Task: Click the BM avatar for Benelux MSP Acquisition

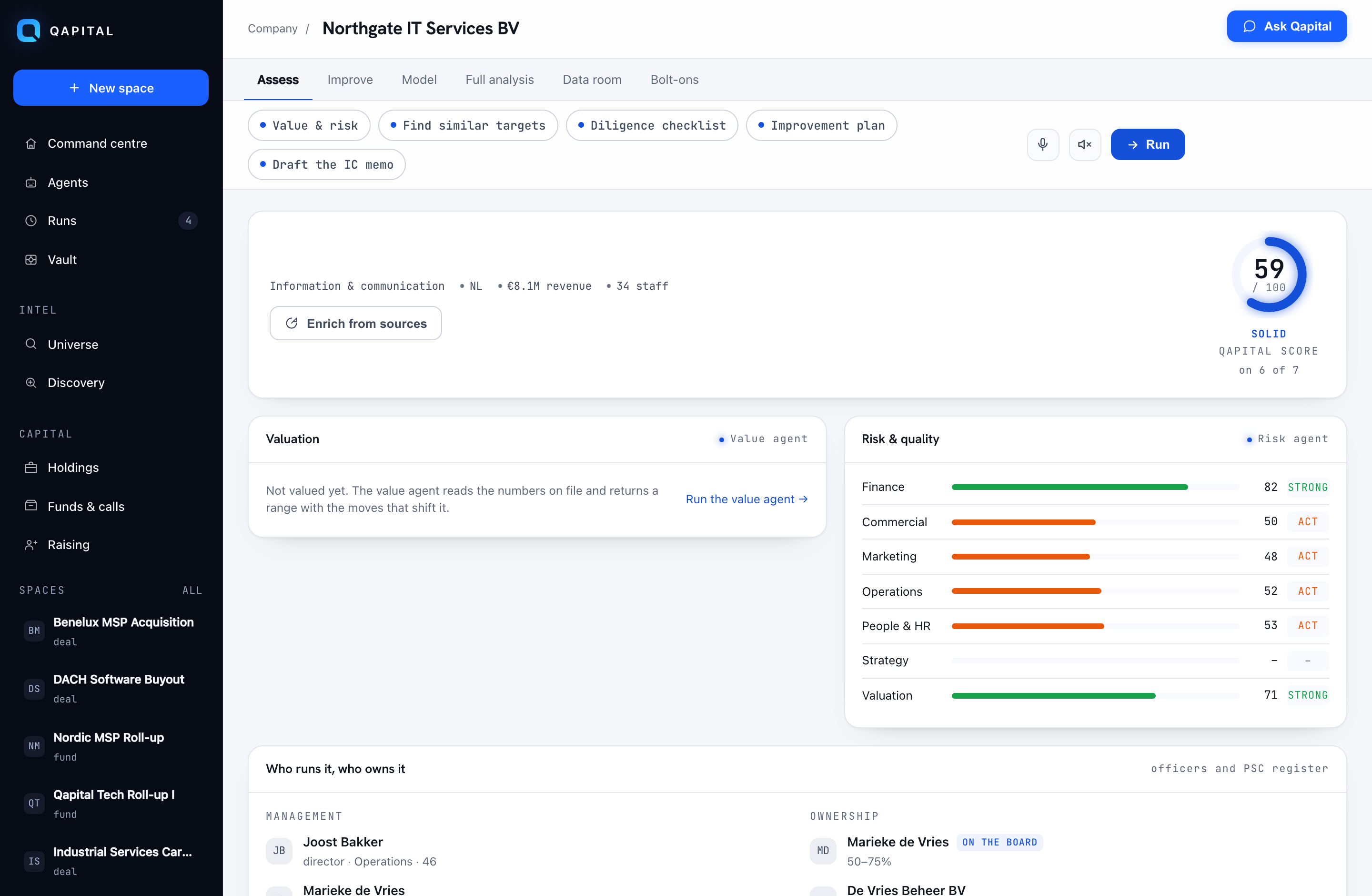Action: point(34,631)
